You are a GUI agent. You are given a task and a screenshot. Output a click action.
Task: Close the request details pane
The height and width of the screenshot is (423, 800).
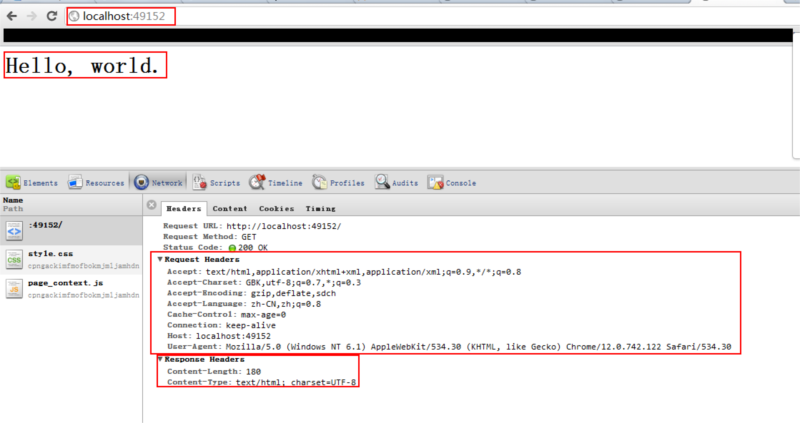(152, 205)
